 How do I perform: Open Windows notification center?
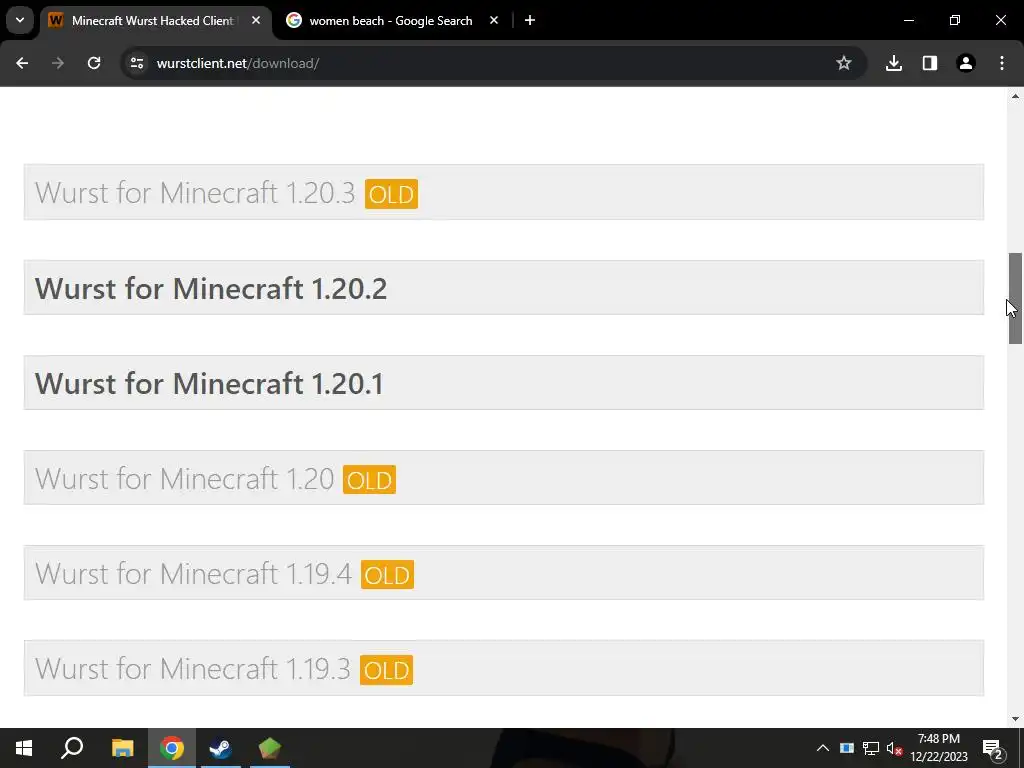tap(992, 748)
